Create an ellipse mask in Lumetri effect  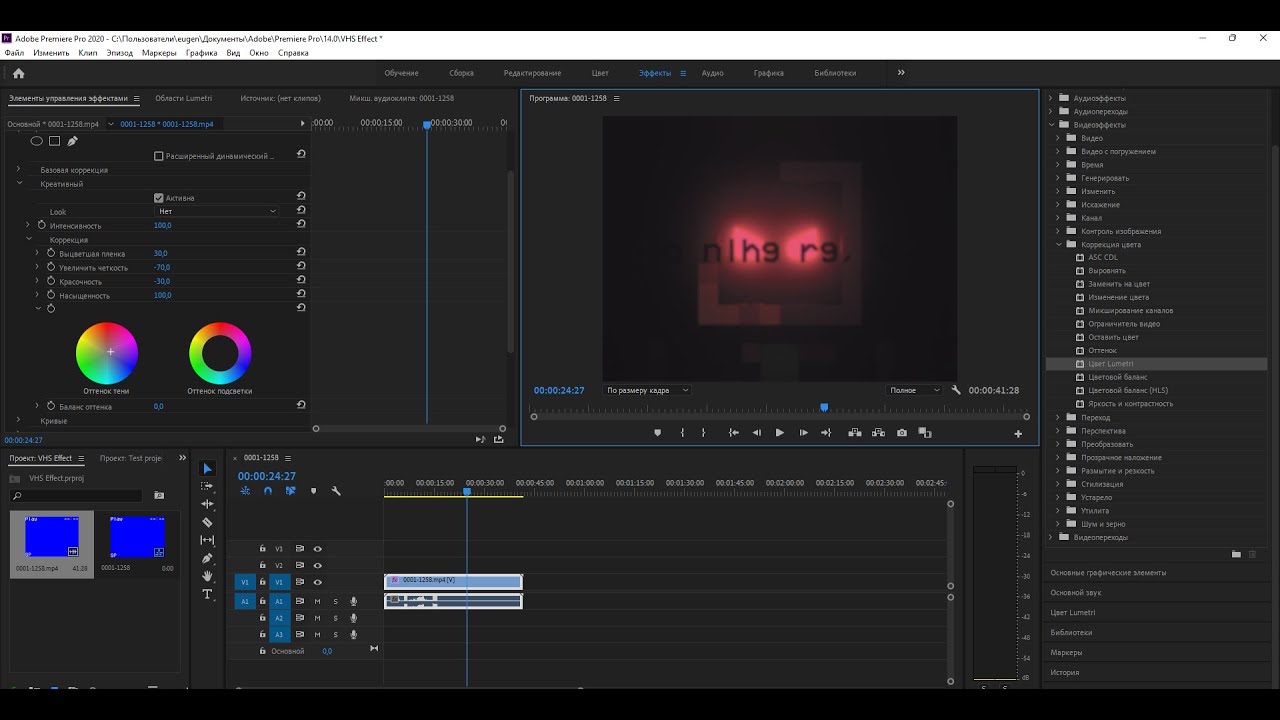36,141
